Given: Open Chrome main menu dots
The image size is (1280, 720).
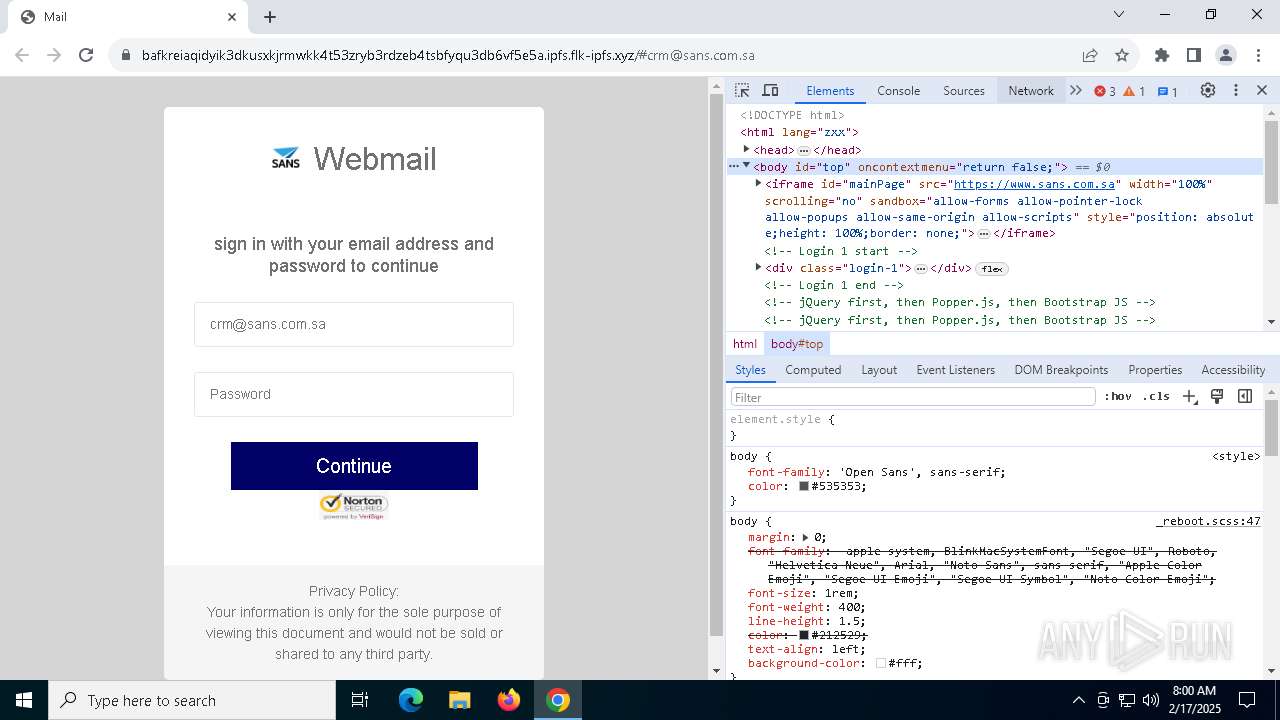Looking at the screenshot, I should (1258, 55).
